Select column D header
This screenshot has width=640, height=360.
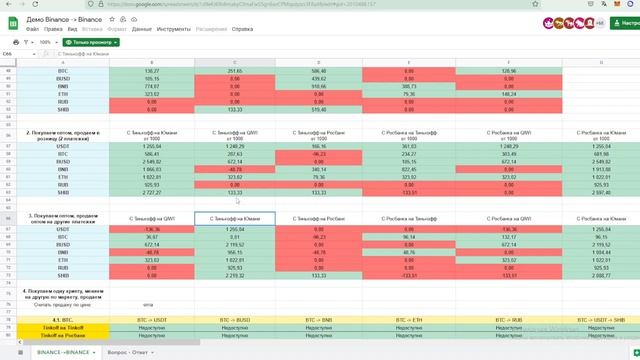[x=318, y=62]
